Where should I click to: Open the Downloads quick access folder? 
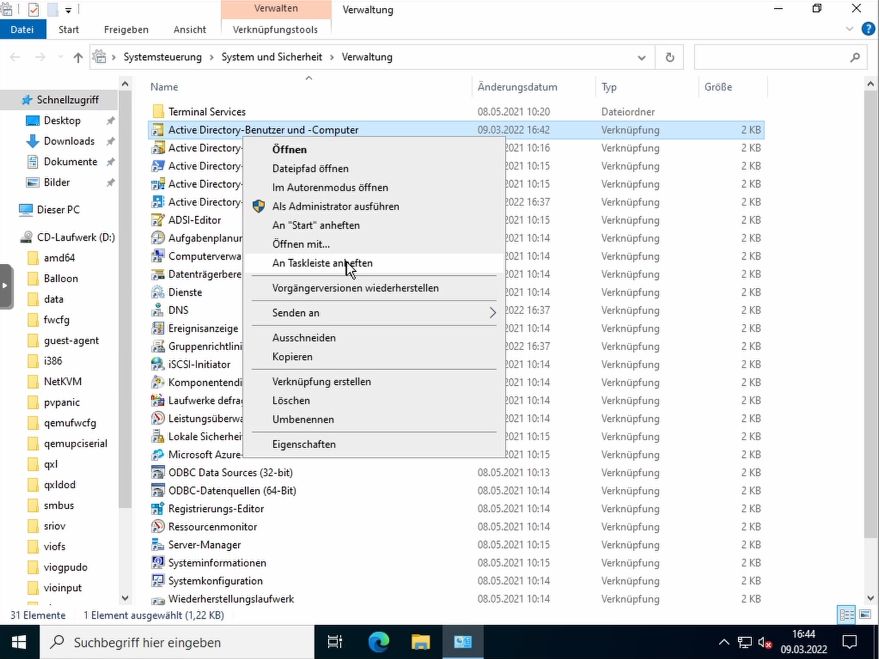(x=69, y=141)
